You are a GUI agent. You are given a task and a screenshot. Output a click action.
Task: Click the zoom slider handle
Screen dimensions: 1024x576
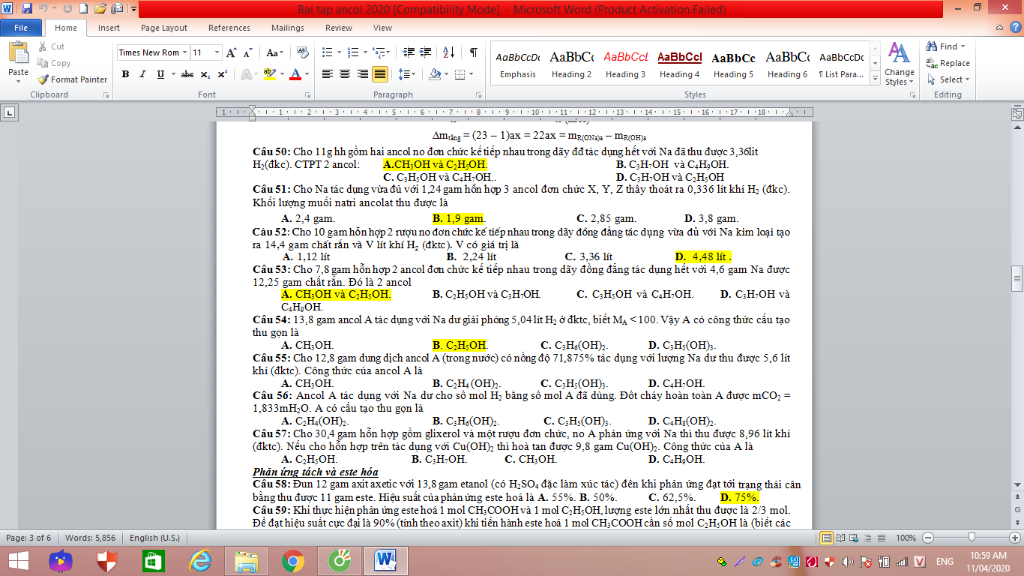pos(972,538)
